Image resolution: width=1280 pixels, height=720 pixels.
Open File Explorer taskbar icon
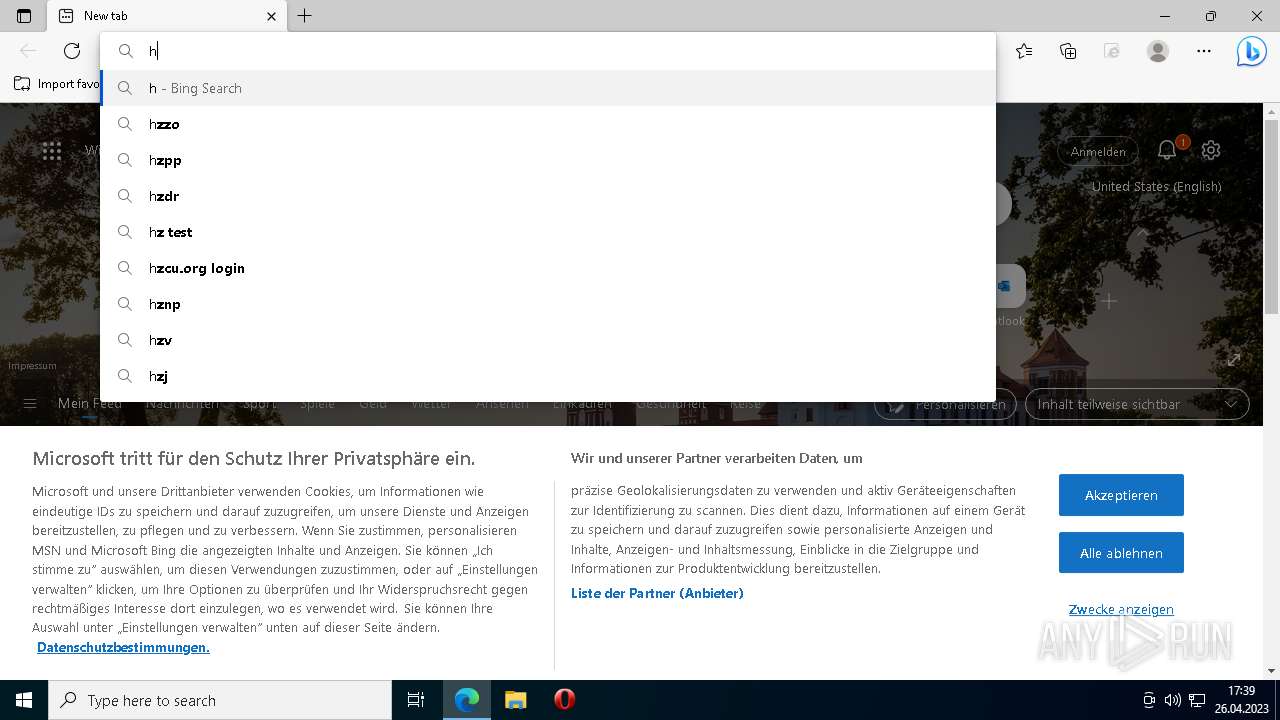515,700
